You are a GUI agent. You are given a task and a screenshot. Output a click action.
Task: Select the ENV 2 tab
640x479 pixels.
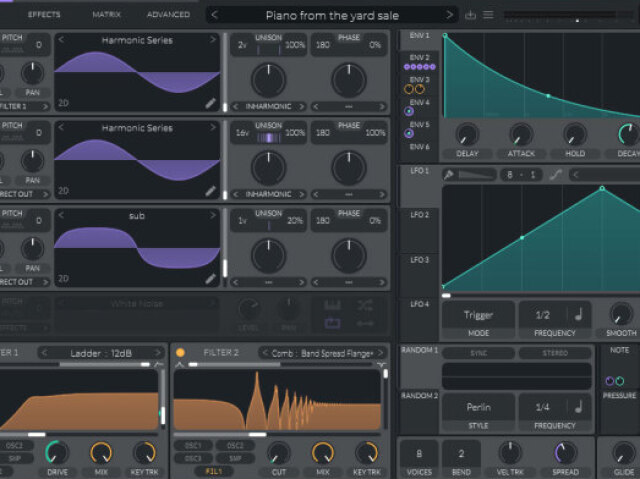[419, 62]
